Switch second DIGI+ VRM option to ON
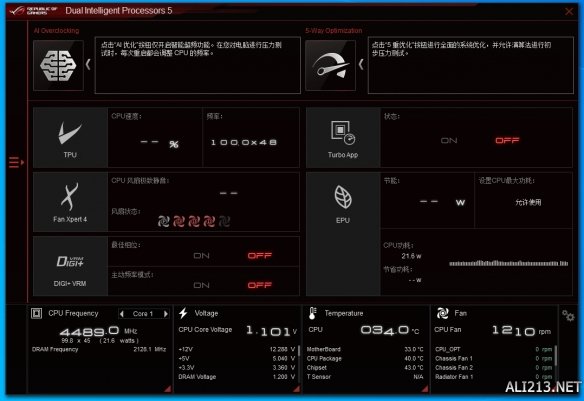This screenshot has width=584, height=401. coord(201,285)
